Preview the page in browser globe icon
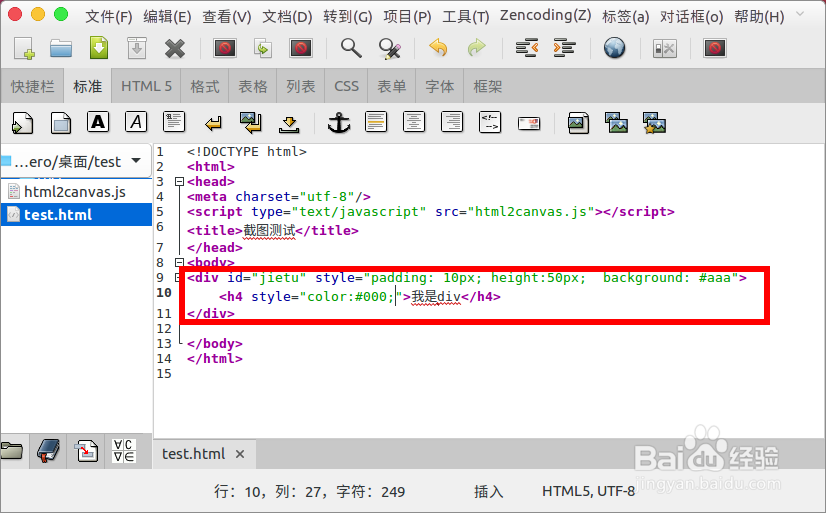This screenshot has width=826, height=513. [x=614, y=48]
